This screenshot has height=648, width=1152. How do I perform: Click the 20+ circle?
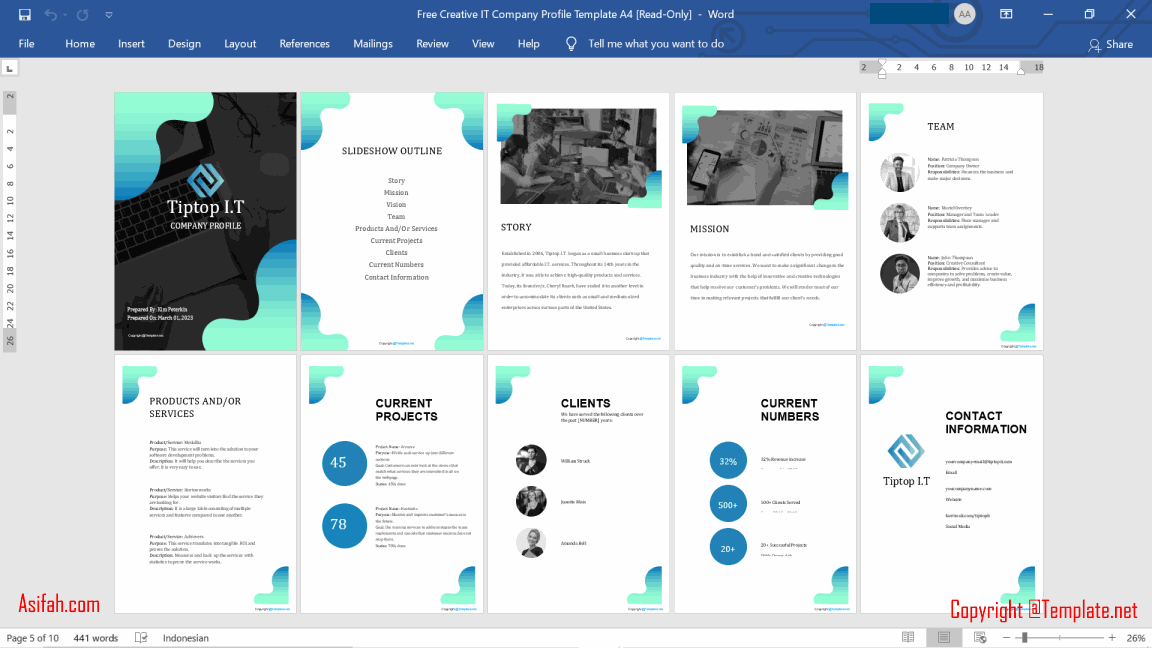point(728,547)
